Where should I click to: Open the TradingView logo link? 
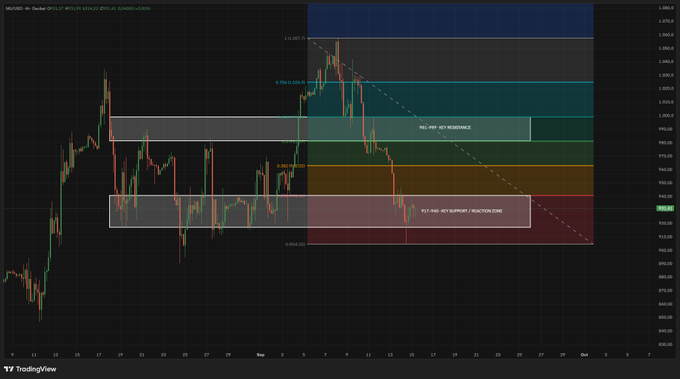(30, 369)
